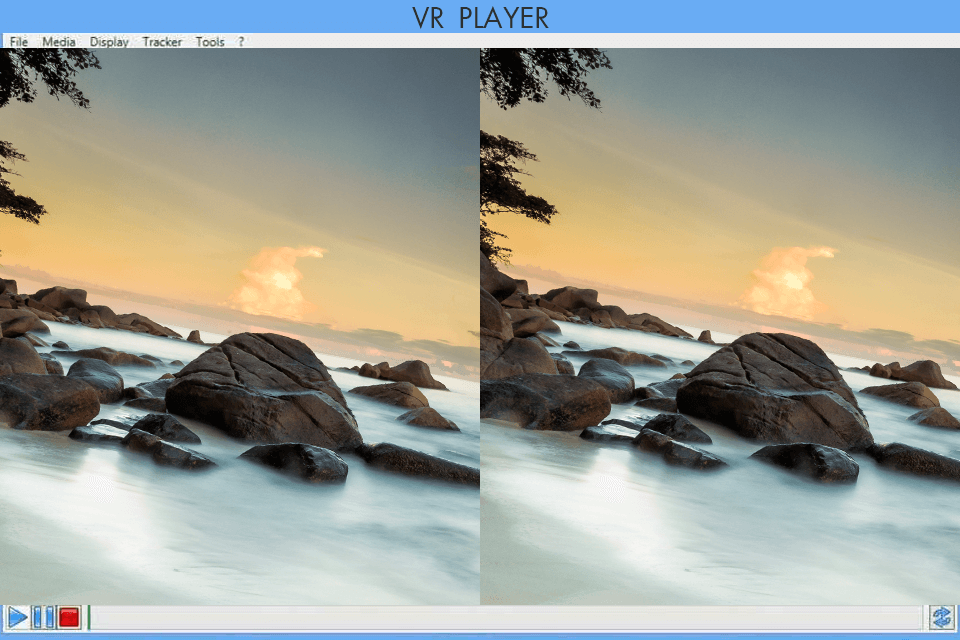Open the Tools menu

tap(210, 42)
